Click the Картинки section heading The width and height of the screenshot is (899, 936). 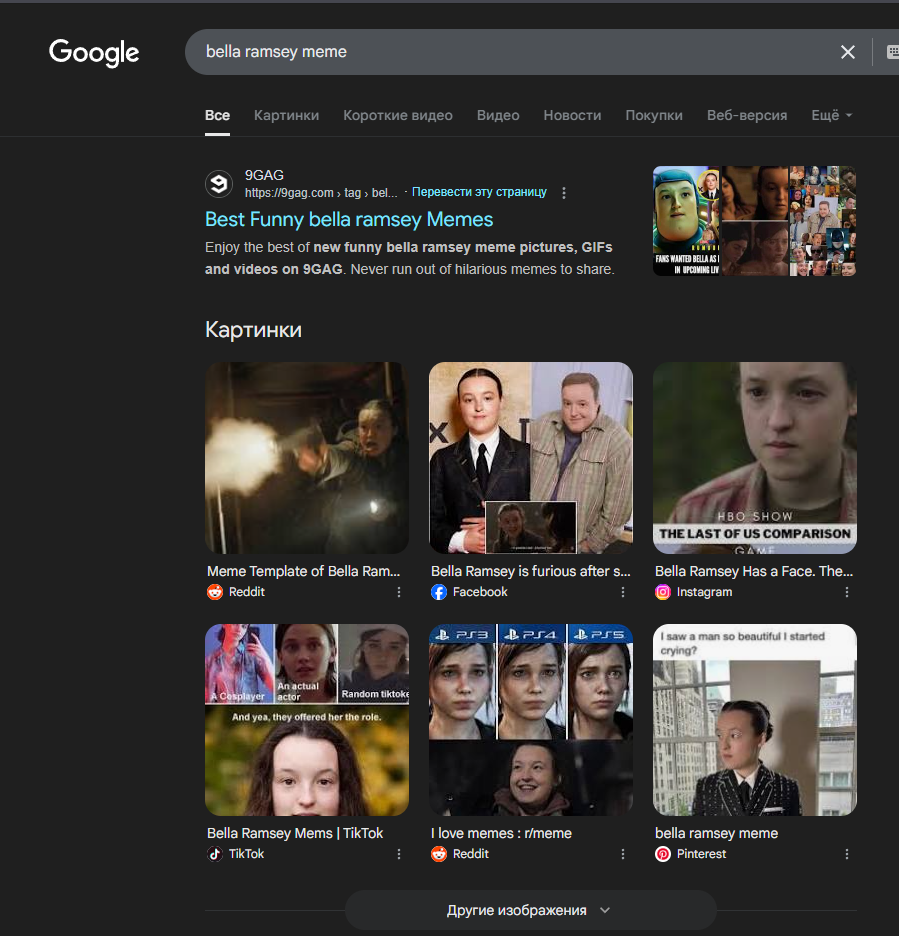coord(253,330)
